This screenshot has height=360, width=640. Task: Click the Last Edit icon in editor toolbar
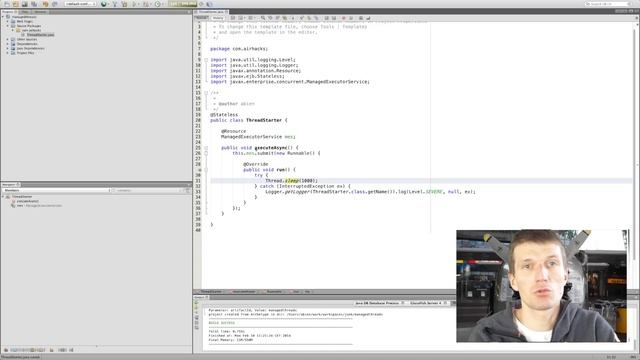(233, 18)
